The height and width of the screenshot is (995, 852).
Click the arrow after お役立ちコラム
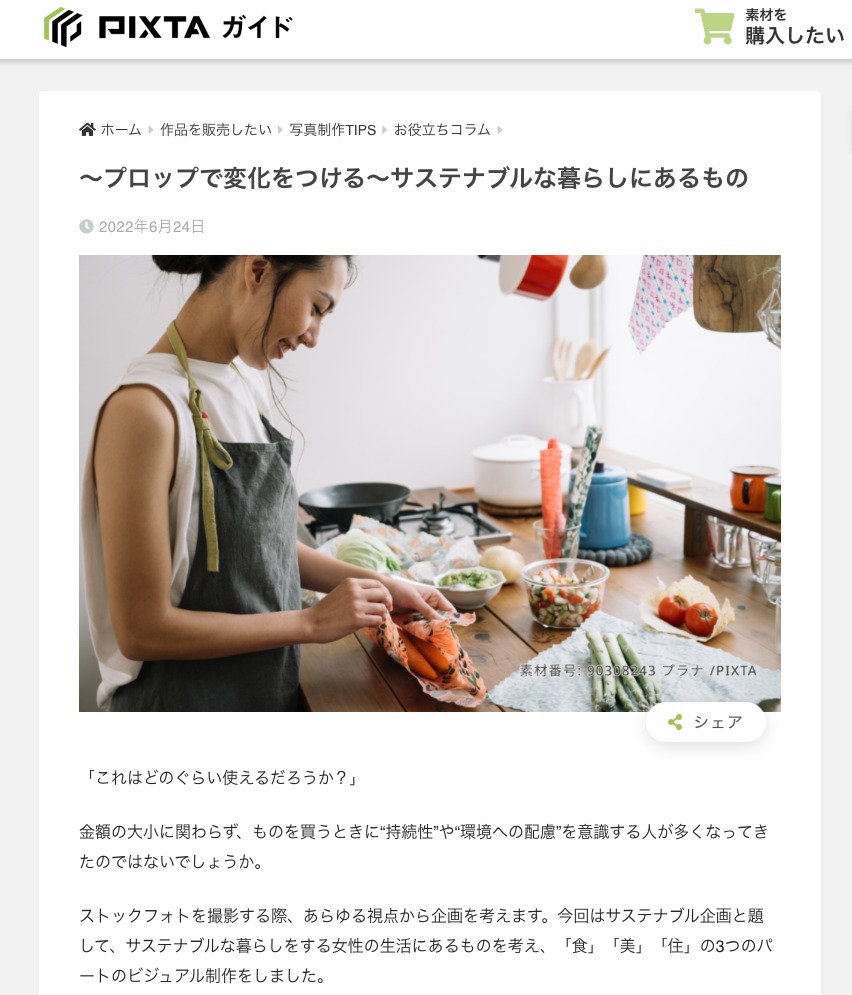coord(500,130)
